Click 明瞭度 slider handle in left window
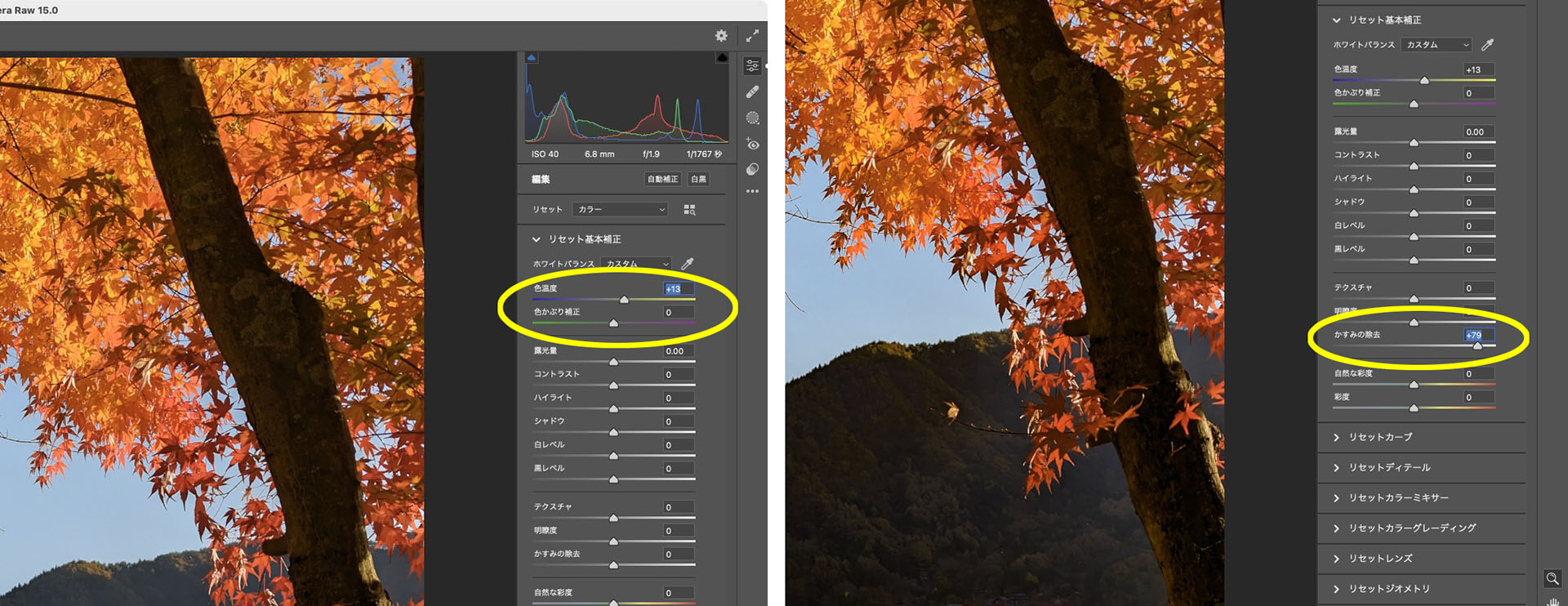Screen dimensions: 1568x606 coord(614,541)
